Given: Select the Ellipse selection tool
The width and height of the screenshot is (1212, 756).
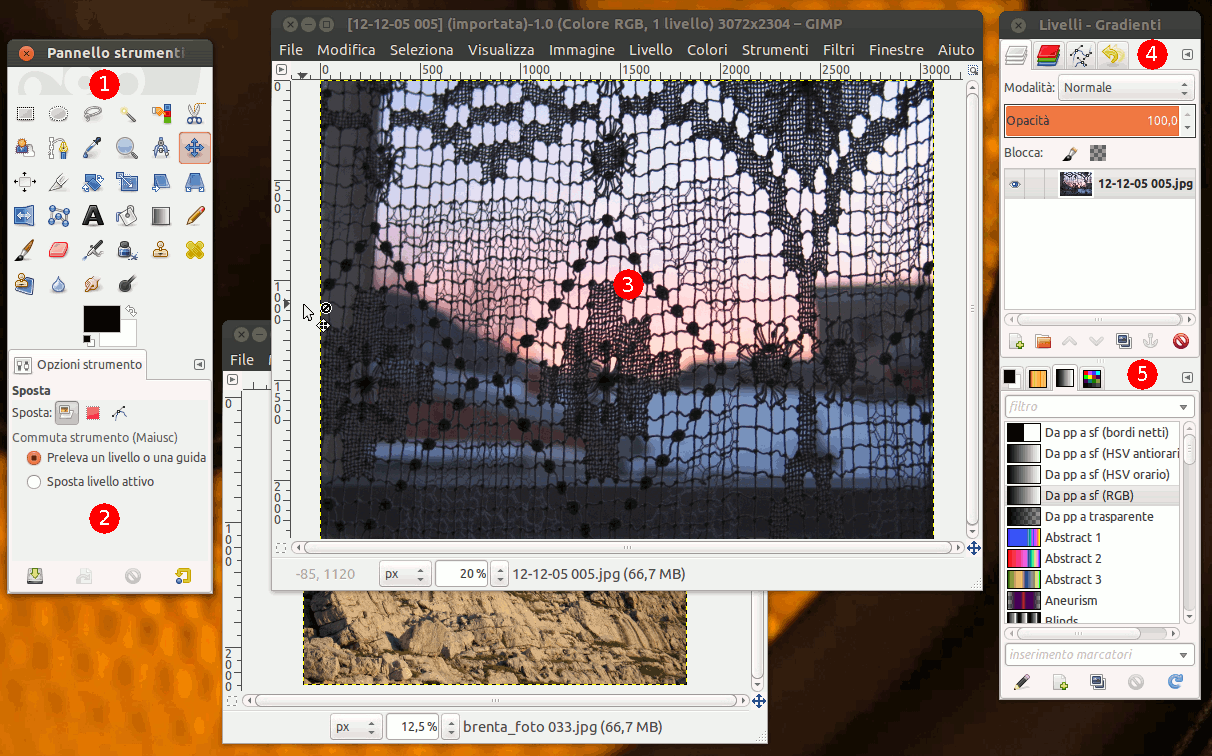Looking at the screenshot, I should [59, 113].
